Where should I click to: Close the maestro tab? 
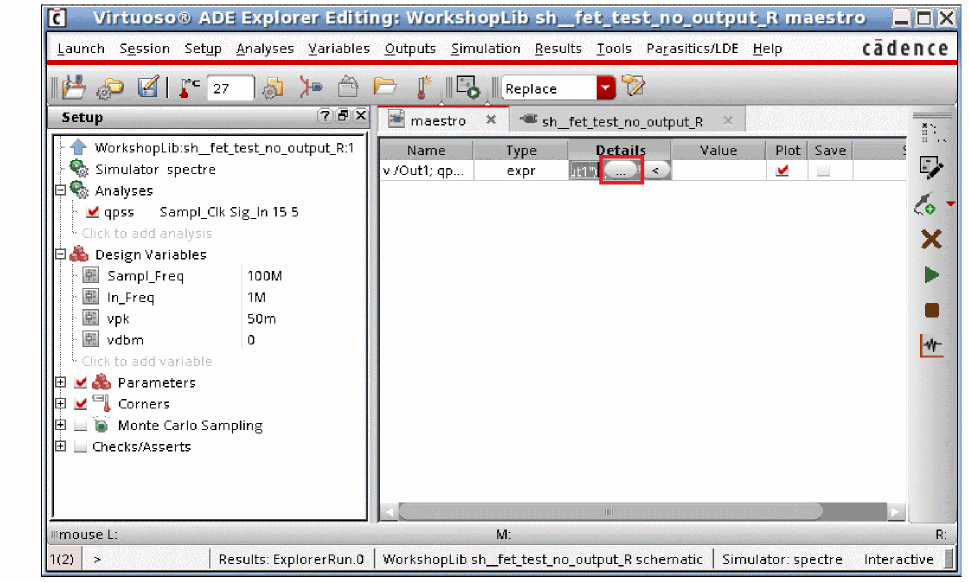pos(491,120)
